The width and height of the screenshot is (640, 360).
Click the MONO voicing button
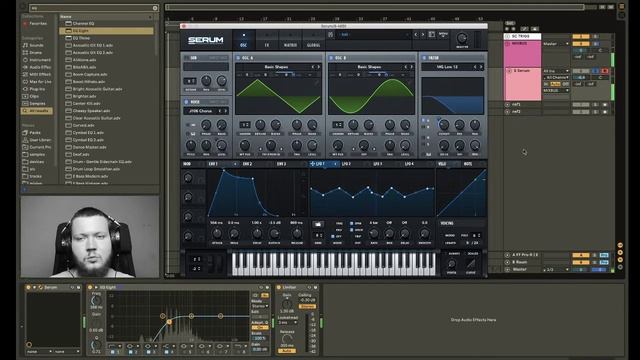[450, 236]
